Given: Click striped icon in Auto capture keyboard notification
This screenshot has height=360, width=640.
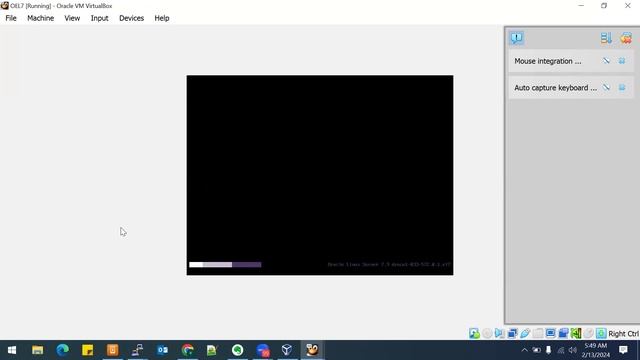Looking at the screenshot, I should point(607,87).
